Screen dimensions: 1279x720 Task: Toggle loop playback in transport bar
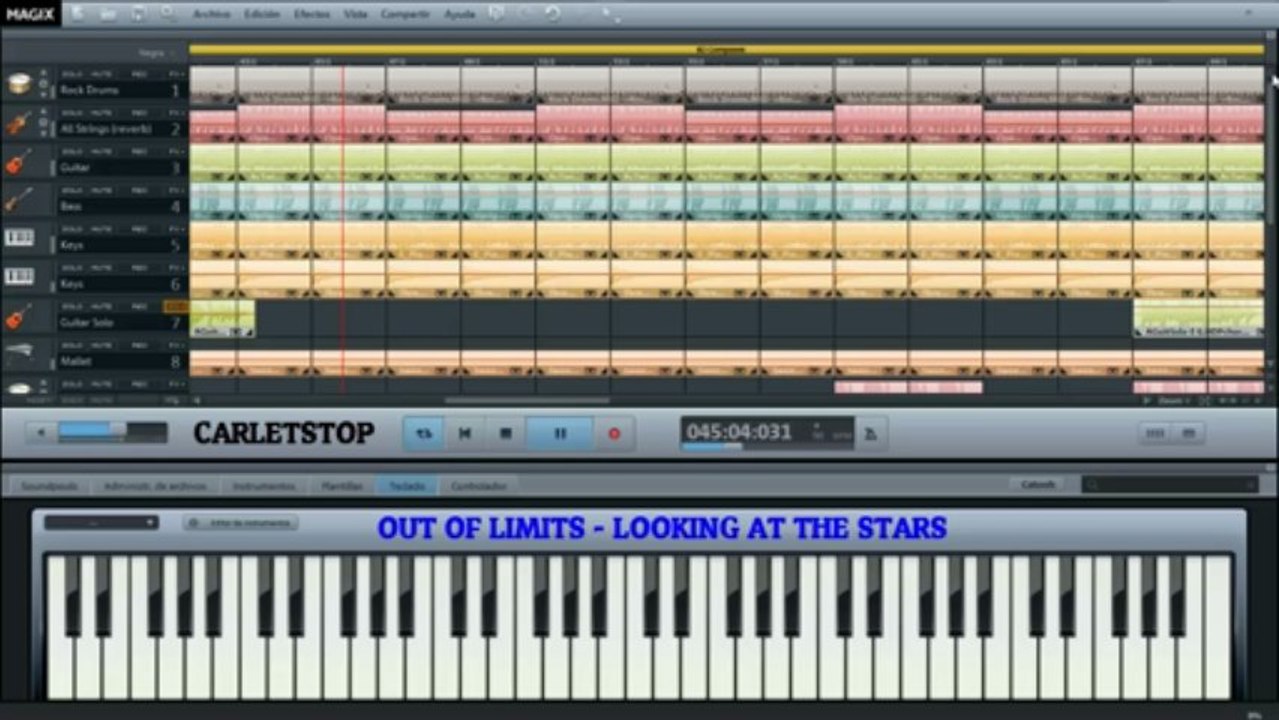[424, 433]
